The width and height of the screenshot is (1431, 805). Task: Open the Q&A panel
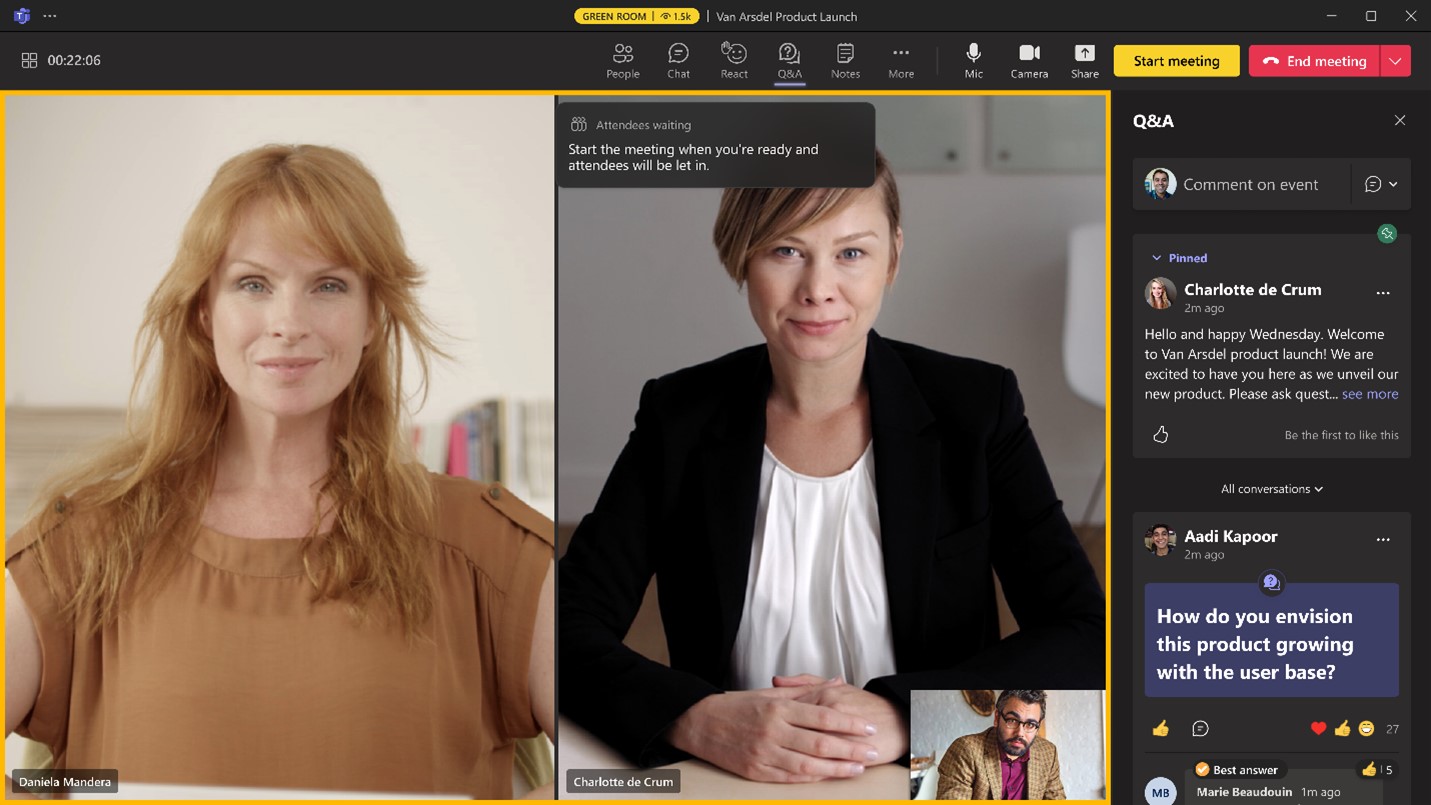coord(789,60)
